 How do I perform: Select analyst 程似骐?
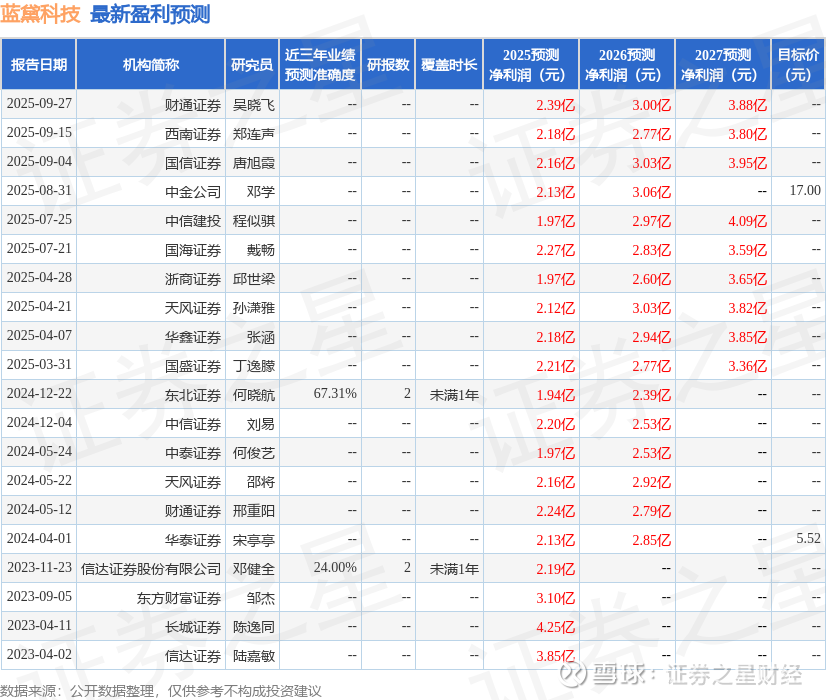click(254, 221)
